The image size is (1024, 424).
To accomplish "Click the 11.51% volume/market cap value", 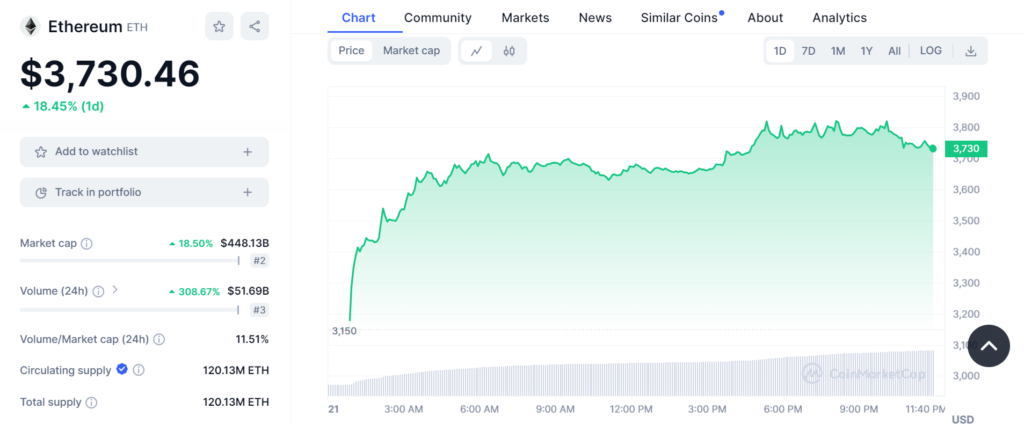I will pyautogui.click(x=252, y=340).
